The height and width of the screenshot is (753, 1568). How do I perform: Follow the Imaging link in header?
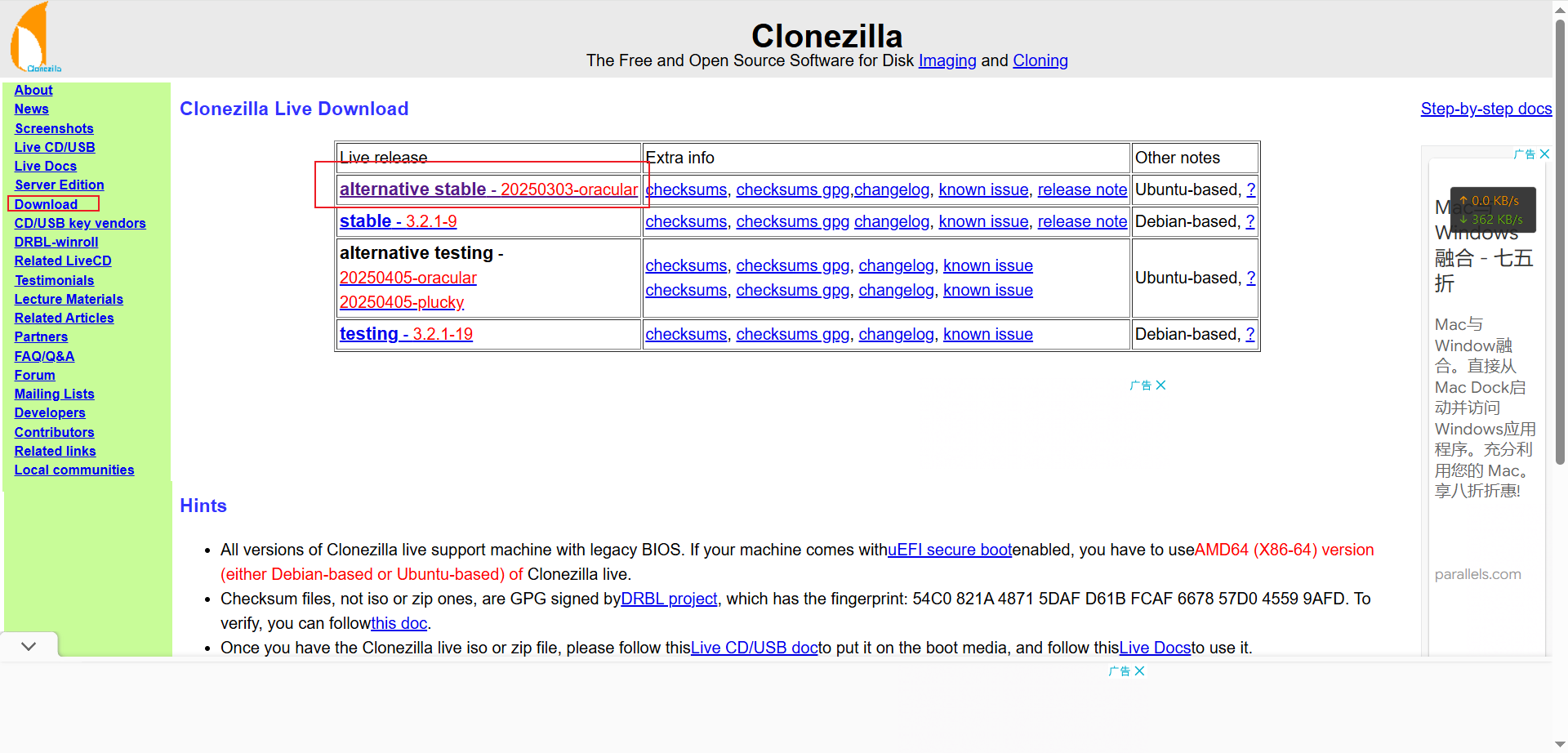[947, 60]
